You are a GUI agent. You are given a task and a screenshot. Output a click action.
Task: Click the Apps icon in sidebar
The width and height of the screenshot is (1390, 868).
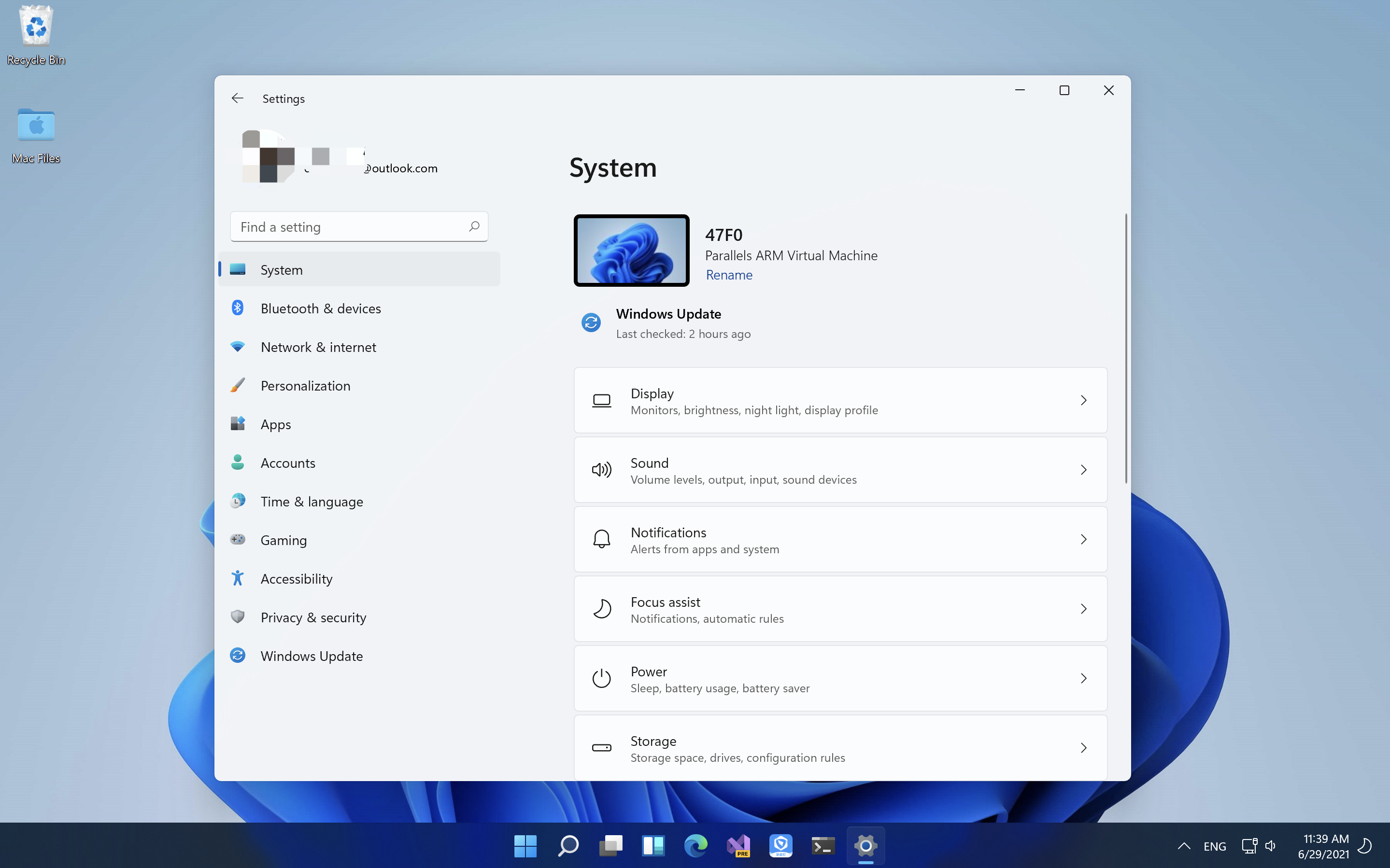coord(238,424)
